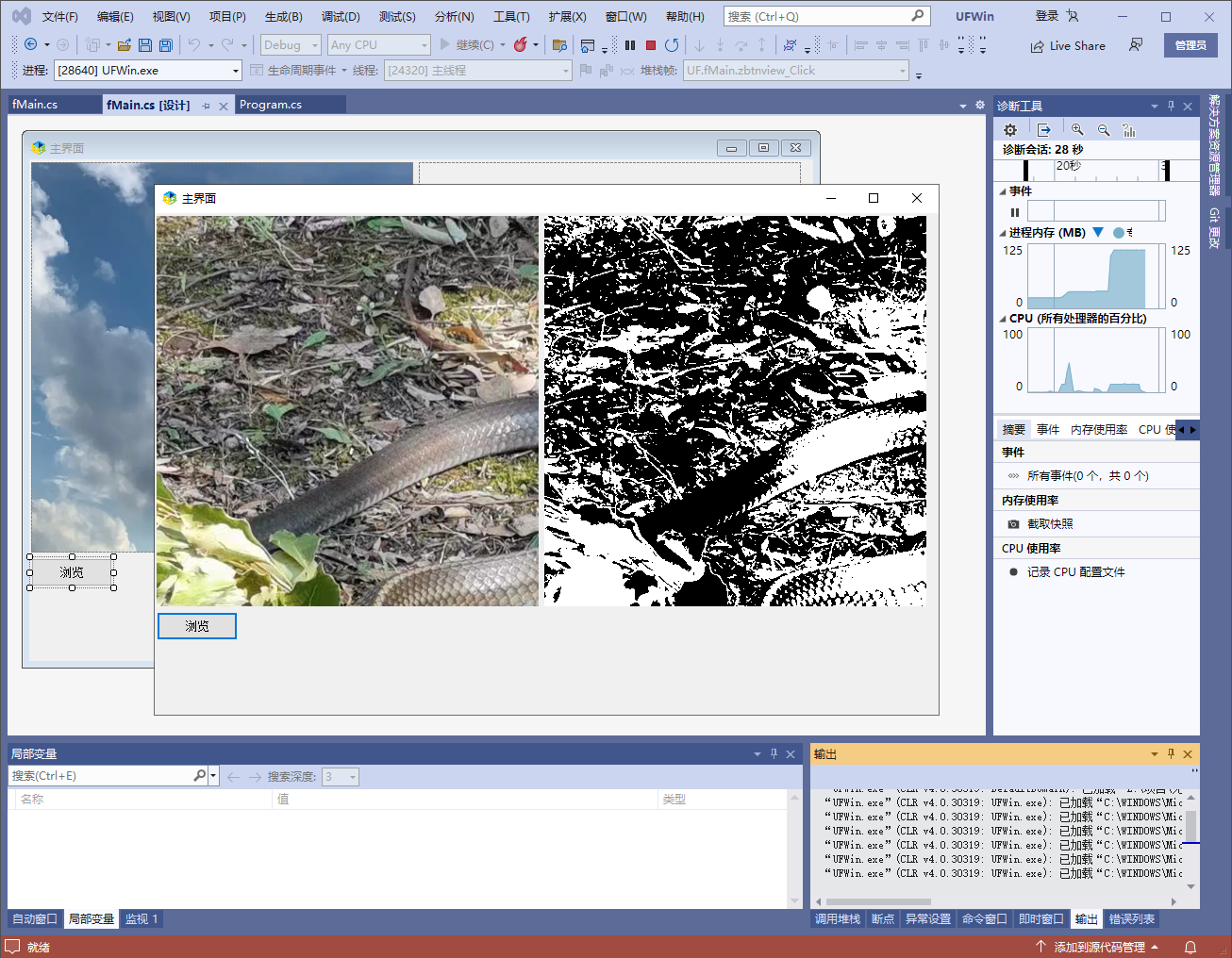Click the diagnostic output export icon
The height and width of the screenshot is (958, 1232).
(x=1043, y=130)
